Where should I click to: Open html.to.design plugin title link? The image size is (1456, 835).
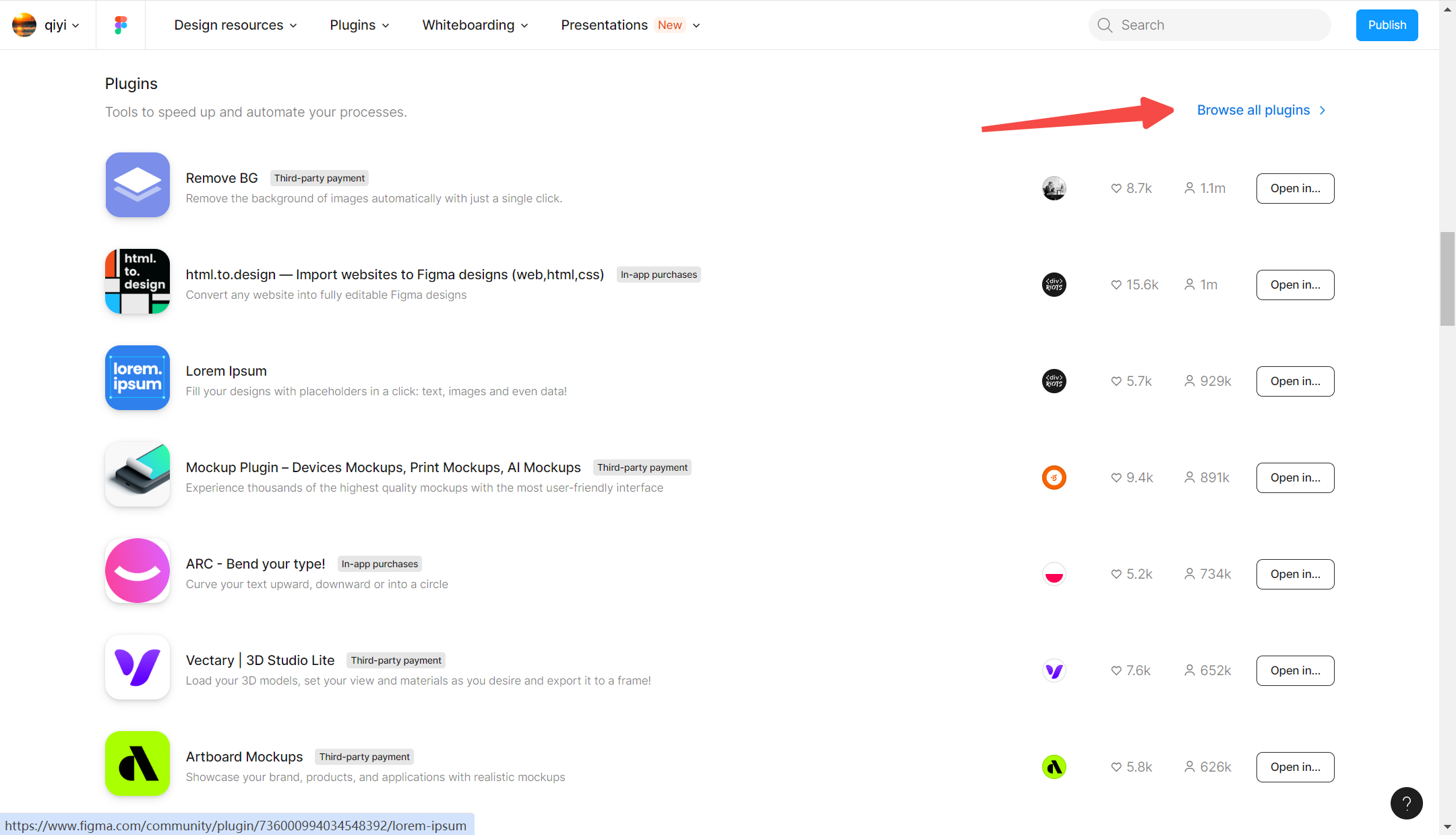[x=395, y=275]
